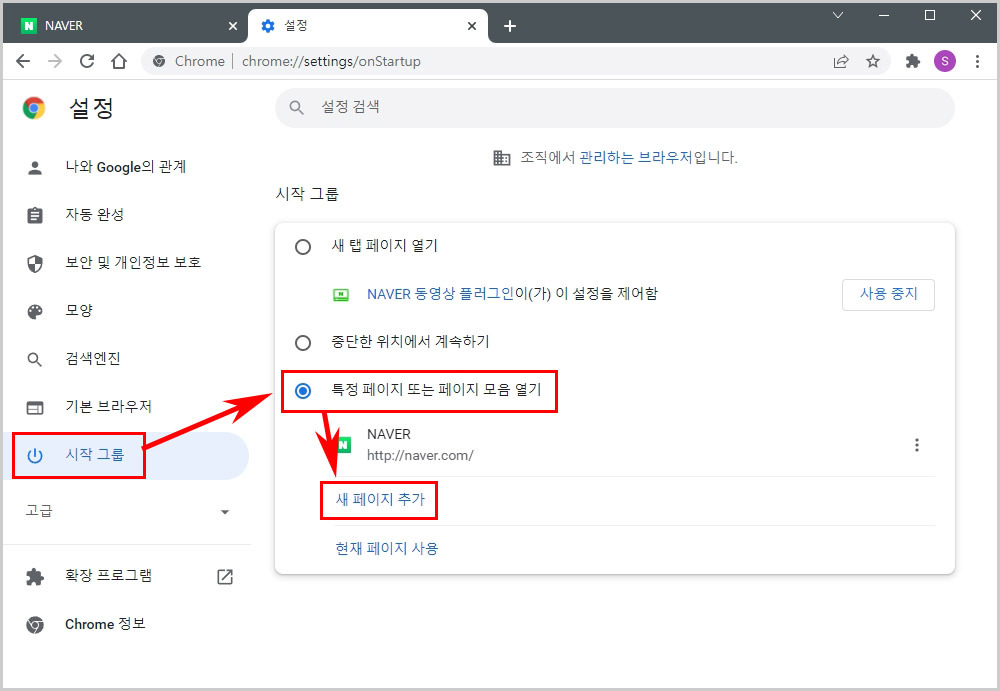Open 보안 및 개인정보 보호 section

tap(126, 263)
